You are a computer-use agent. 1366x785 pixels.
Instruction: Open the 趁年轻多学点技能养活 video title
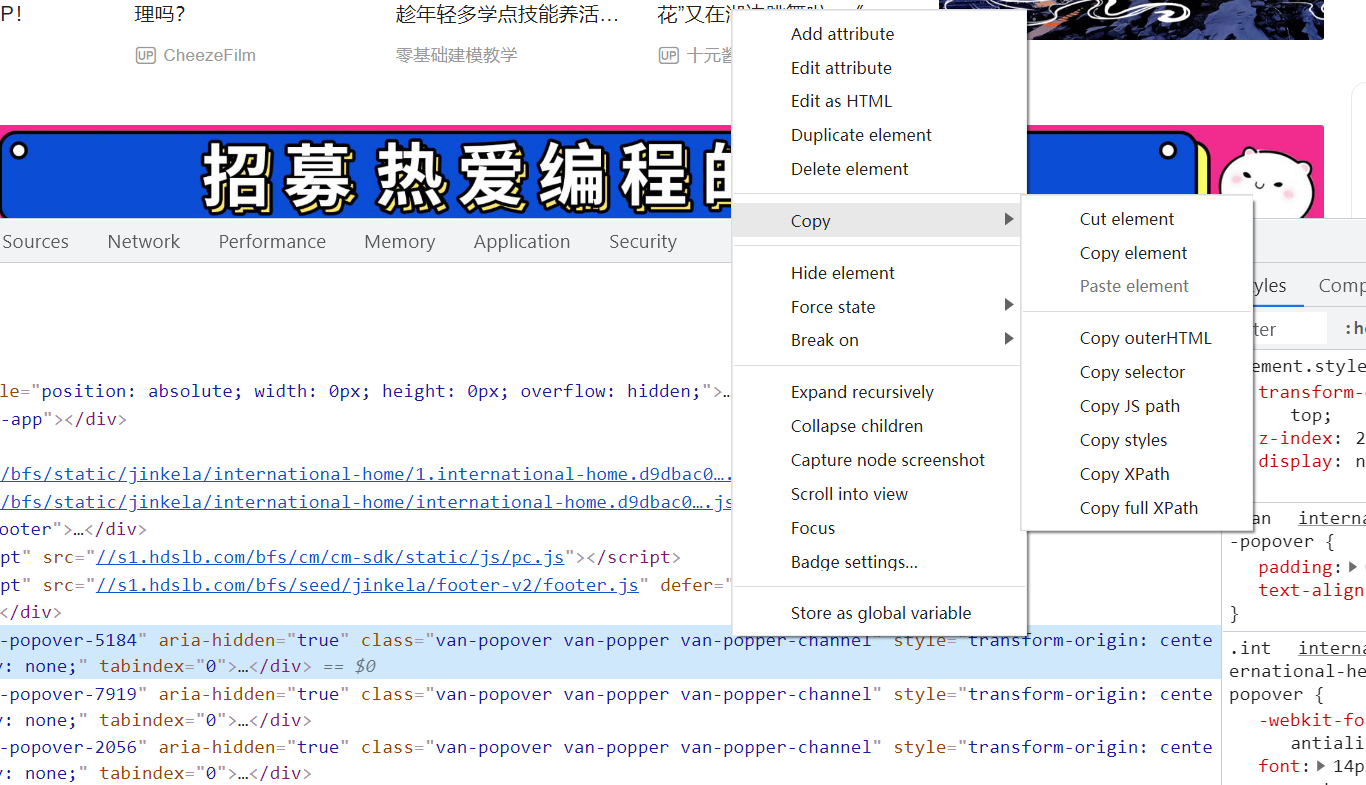pos(508,15)
